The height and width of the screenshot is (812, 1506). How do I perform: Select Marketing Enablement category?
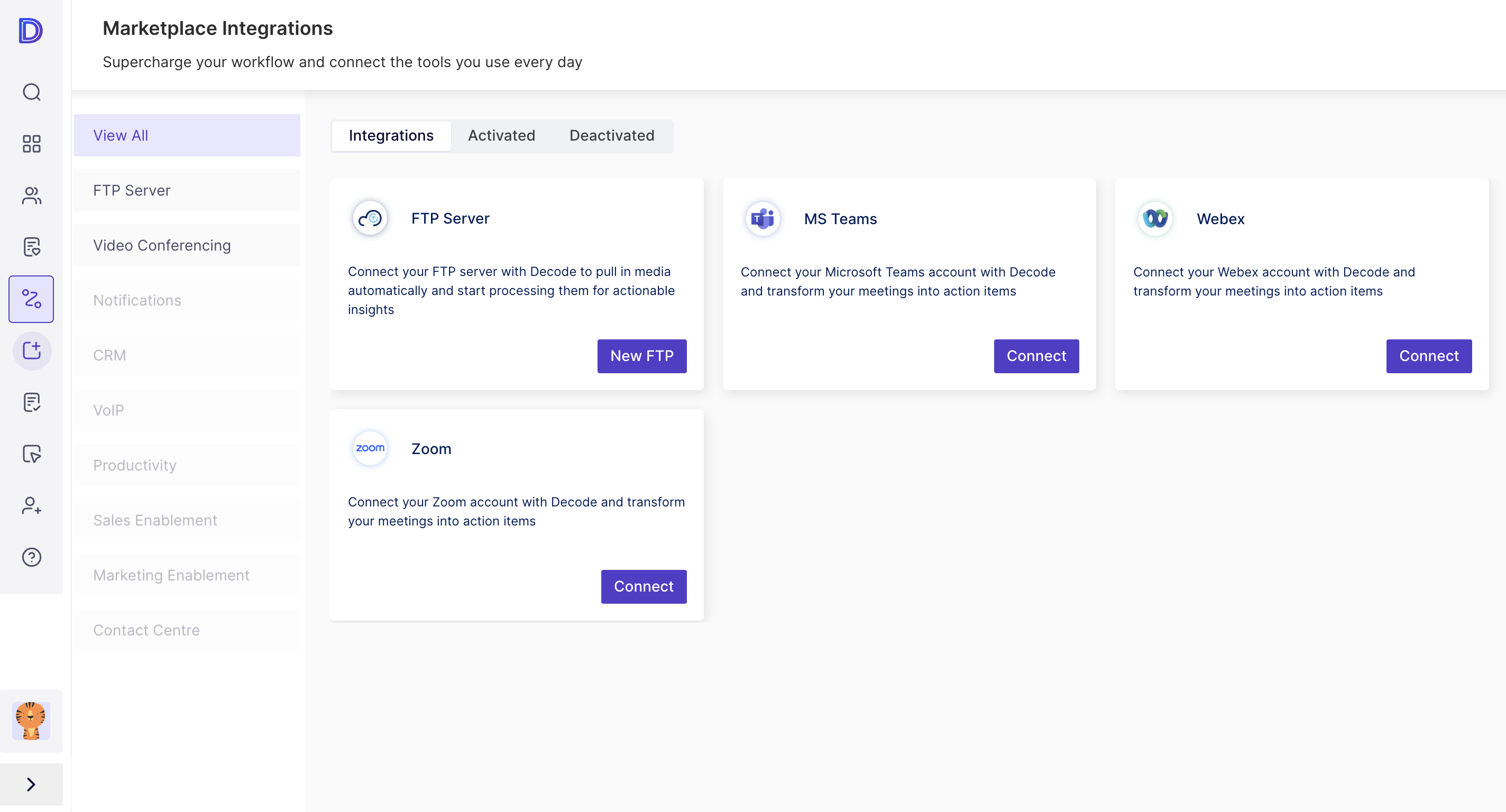(x=187, y=575)
